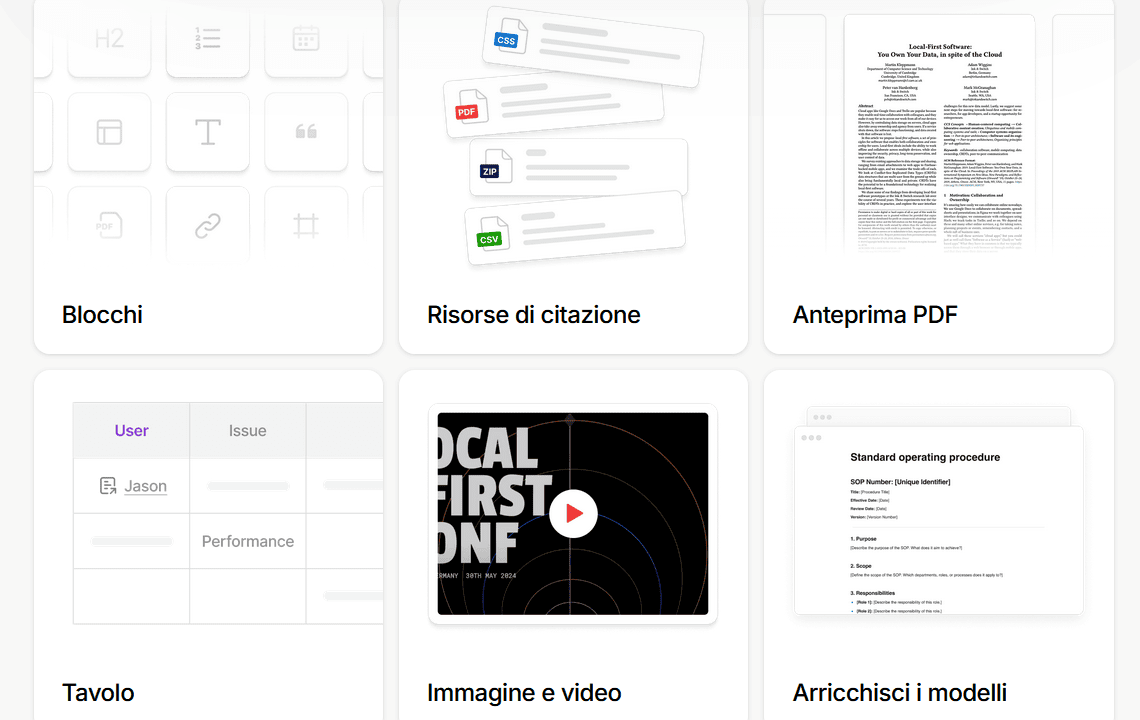The width and height of the screenshot is (1140, 720).
Task: Select the numbered list block icon
Action: (207, 39)
